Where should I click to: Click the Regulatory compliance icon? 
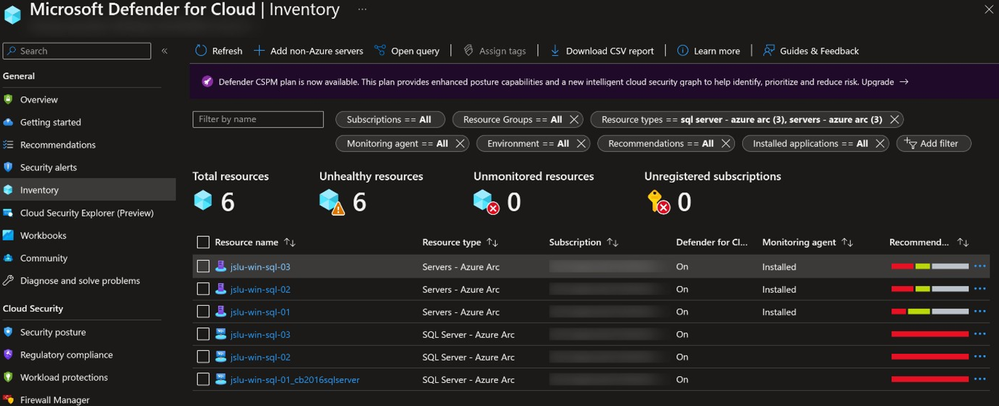pyautogui.click(x=8, y=354)
